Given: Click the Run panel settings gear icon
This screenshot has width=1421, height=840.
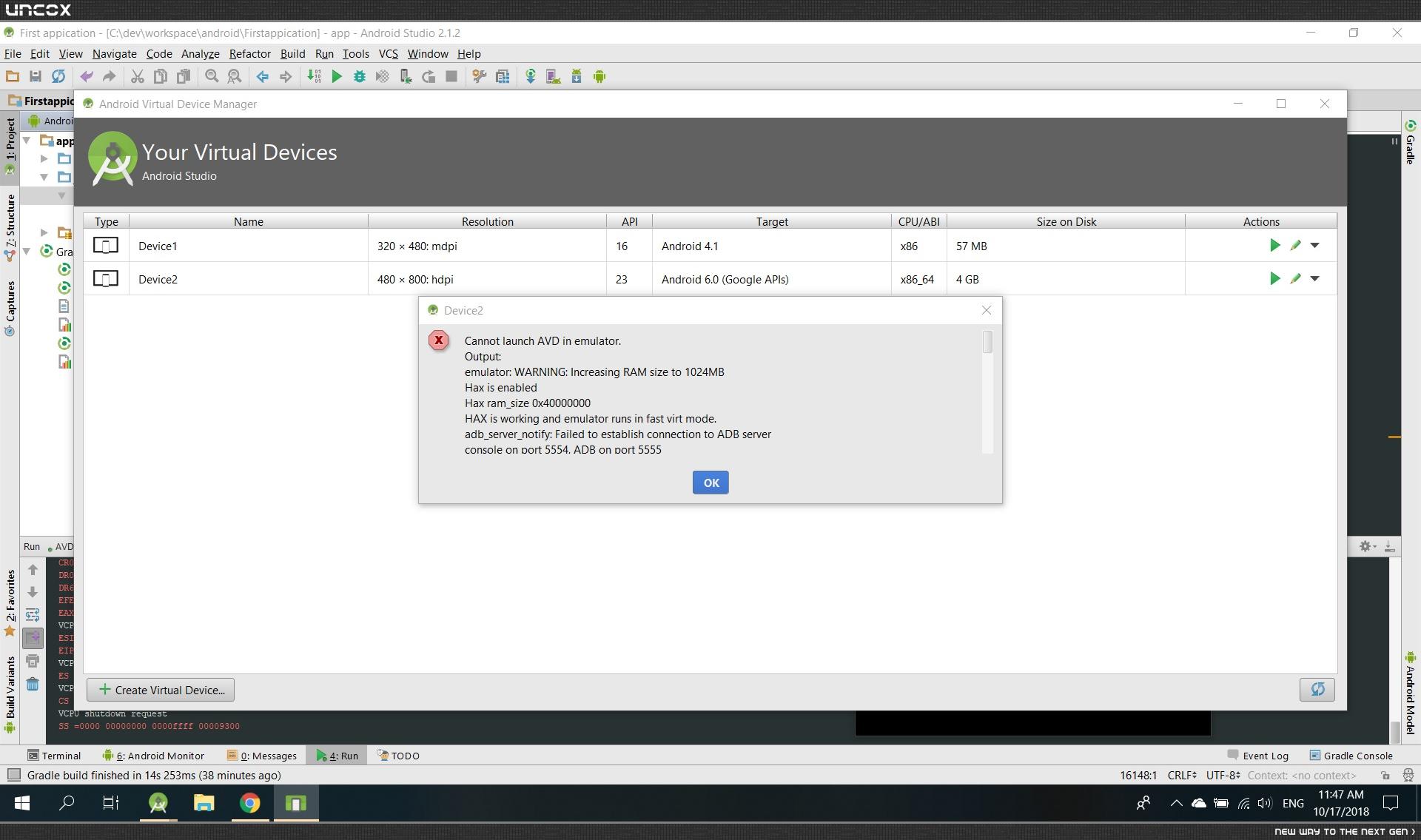Looking at the screenshot, I should click(x=1368, y=546).
